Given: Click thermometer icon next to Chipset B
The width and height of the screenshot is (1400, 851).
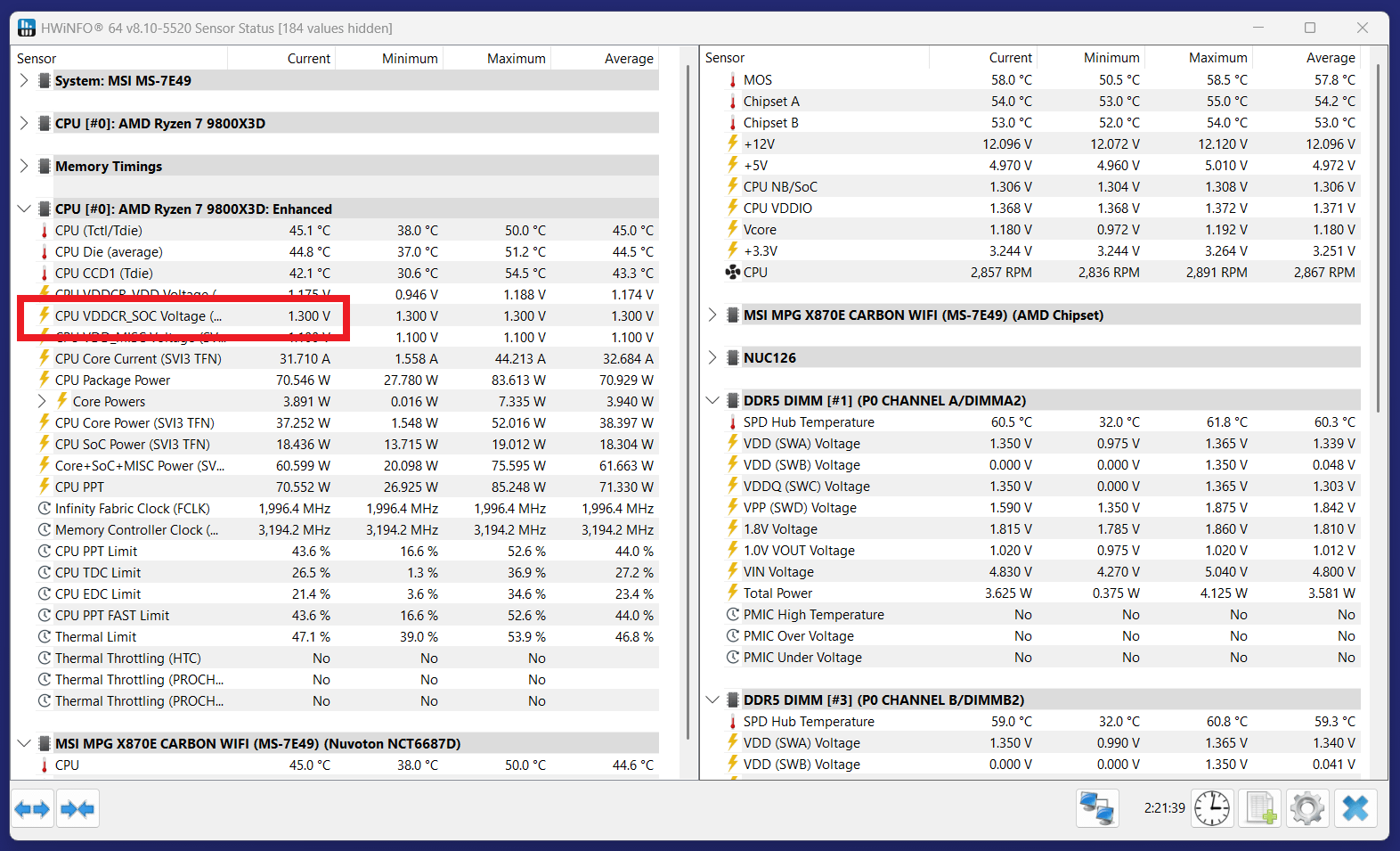Looking at the screenshot, I should click(732, 123).
